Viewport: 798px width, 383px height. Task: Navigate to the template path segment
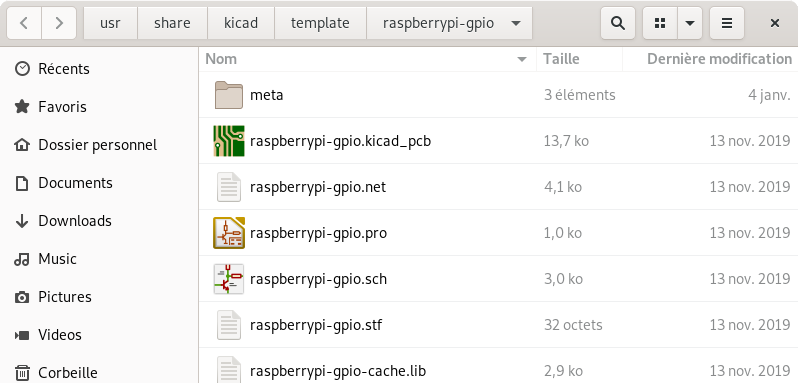[x=320, y=23]
